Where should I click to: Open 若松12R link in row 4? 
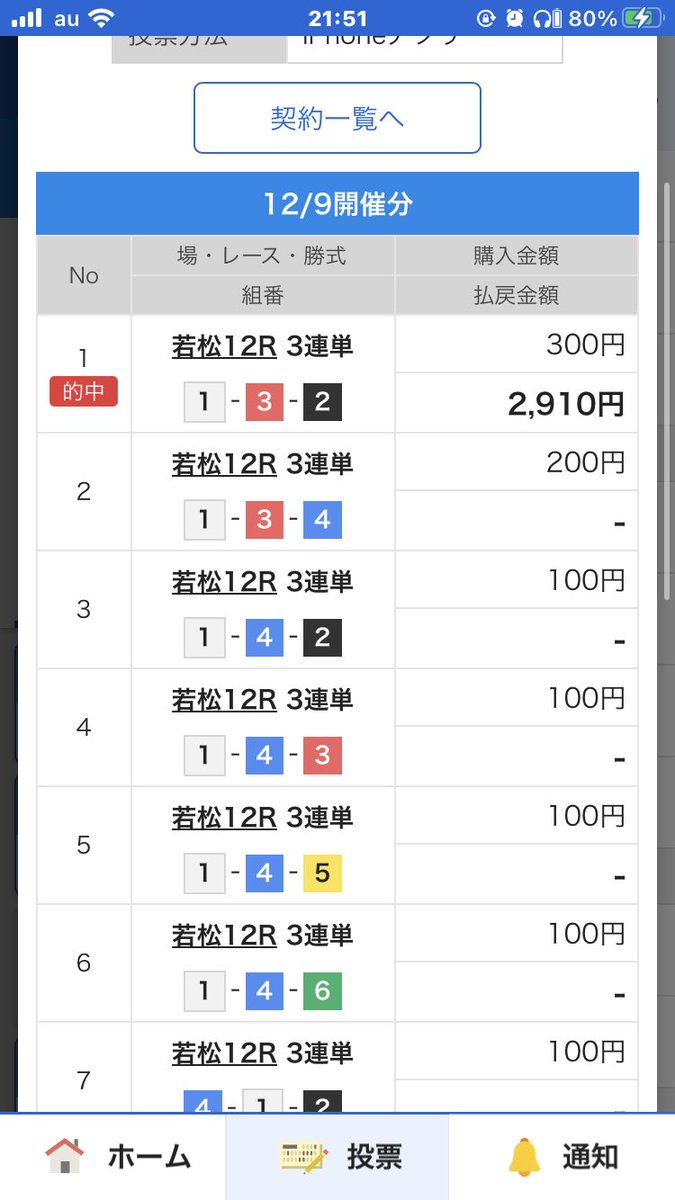pyautogui.click(x=224, y=700)
